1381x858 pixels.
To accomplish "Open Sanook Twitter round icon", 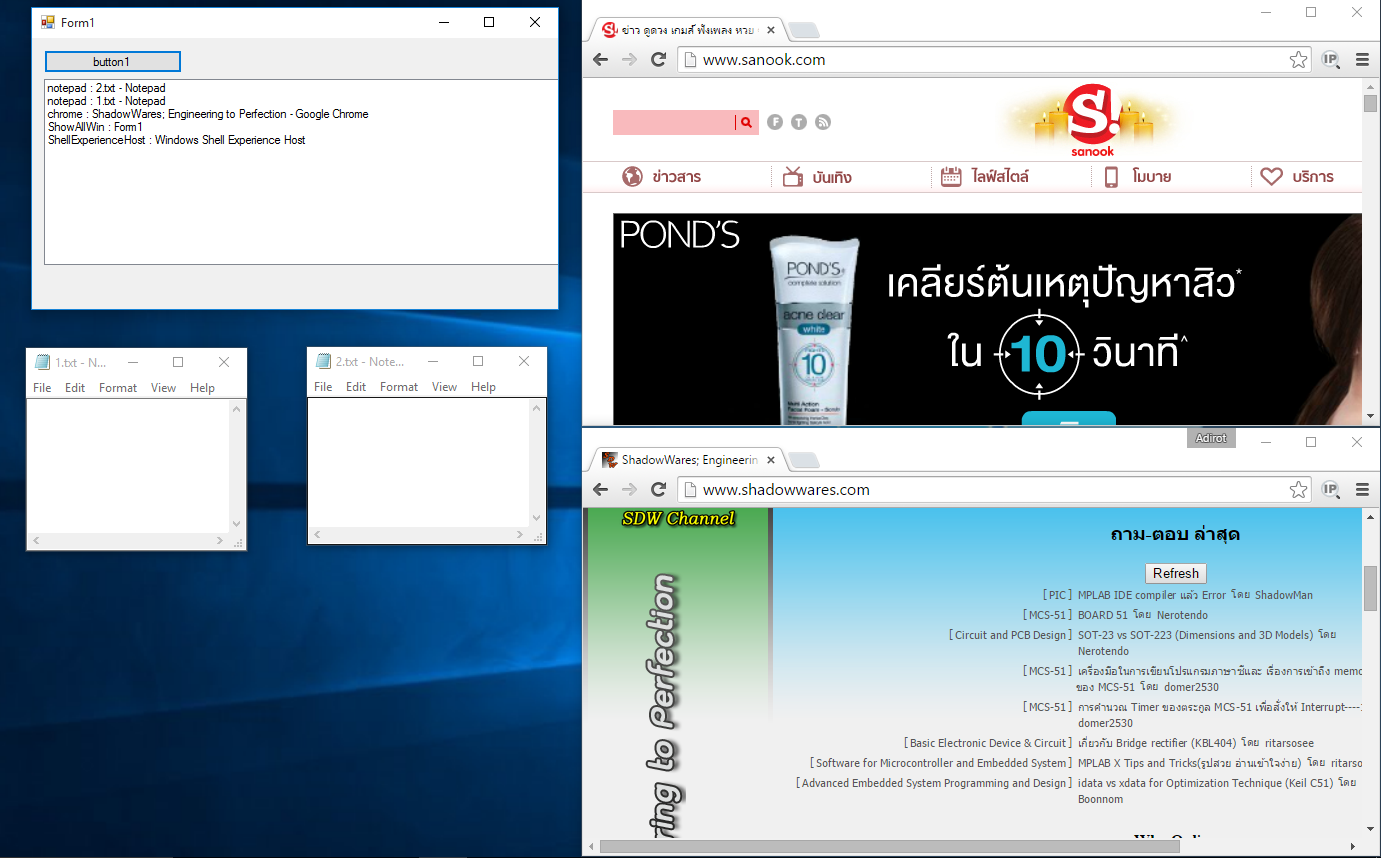I will 799,122.
